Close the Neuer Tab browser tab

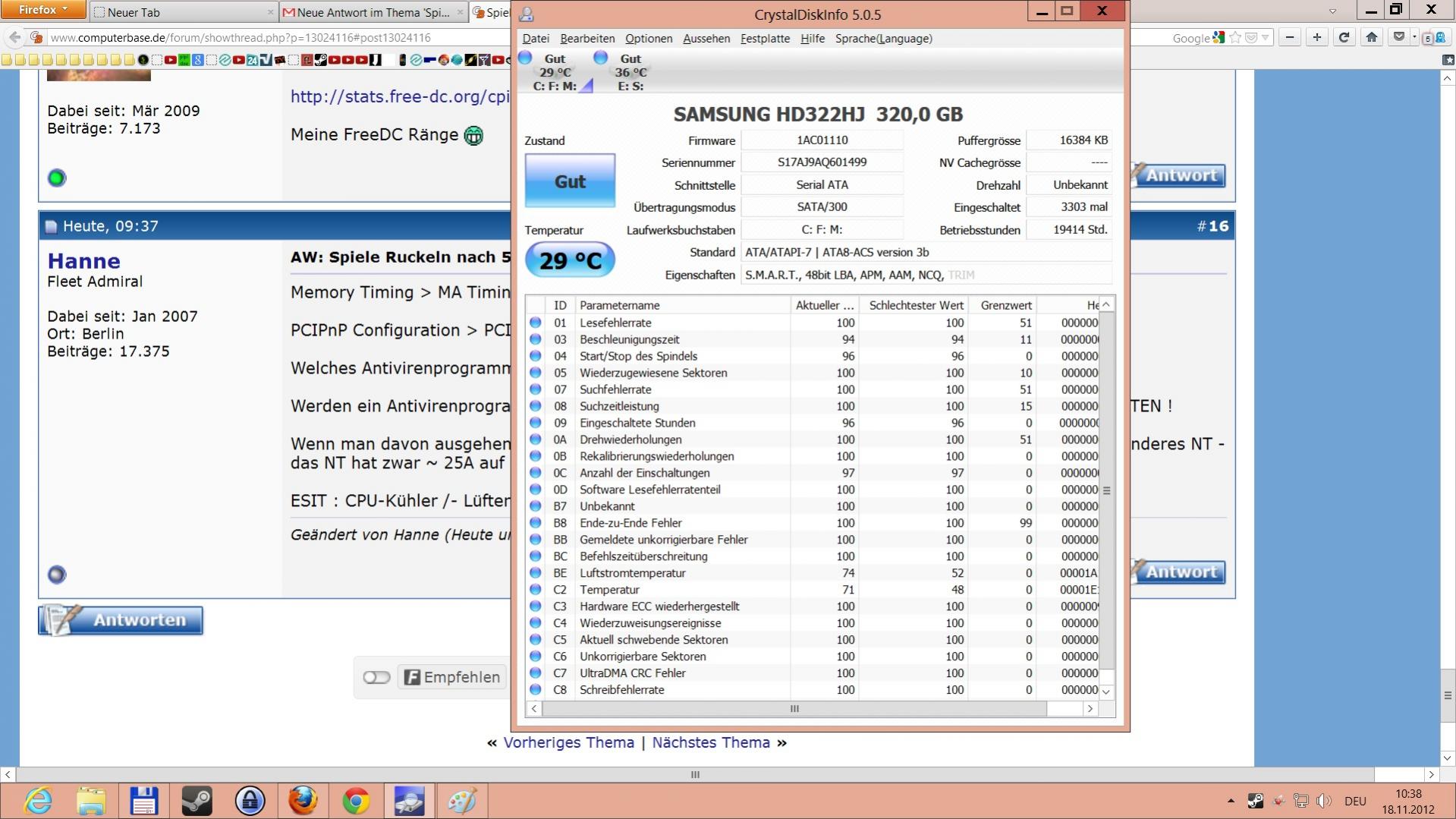(x=270, y=12)
